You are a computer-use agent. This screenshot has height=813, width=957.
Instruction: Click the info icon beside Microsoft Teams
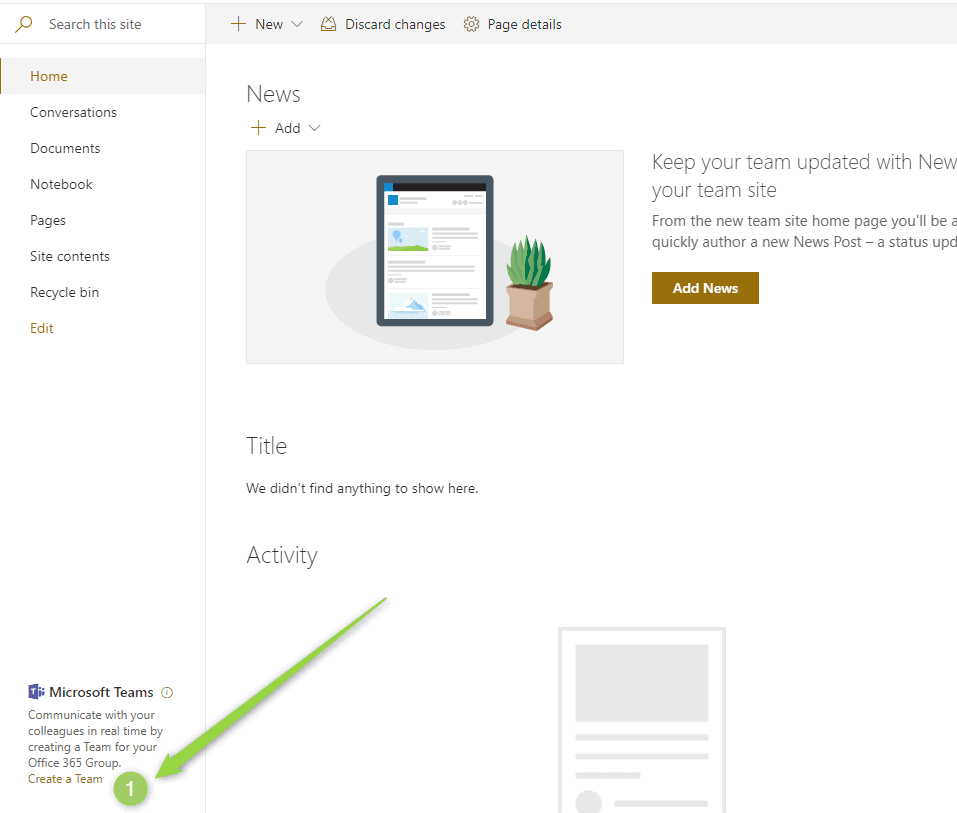coord(167,692)
